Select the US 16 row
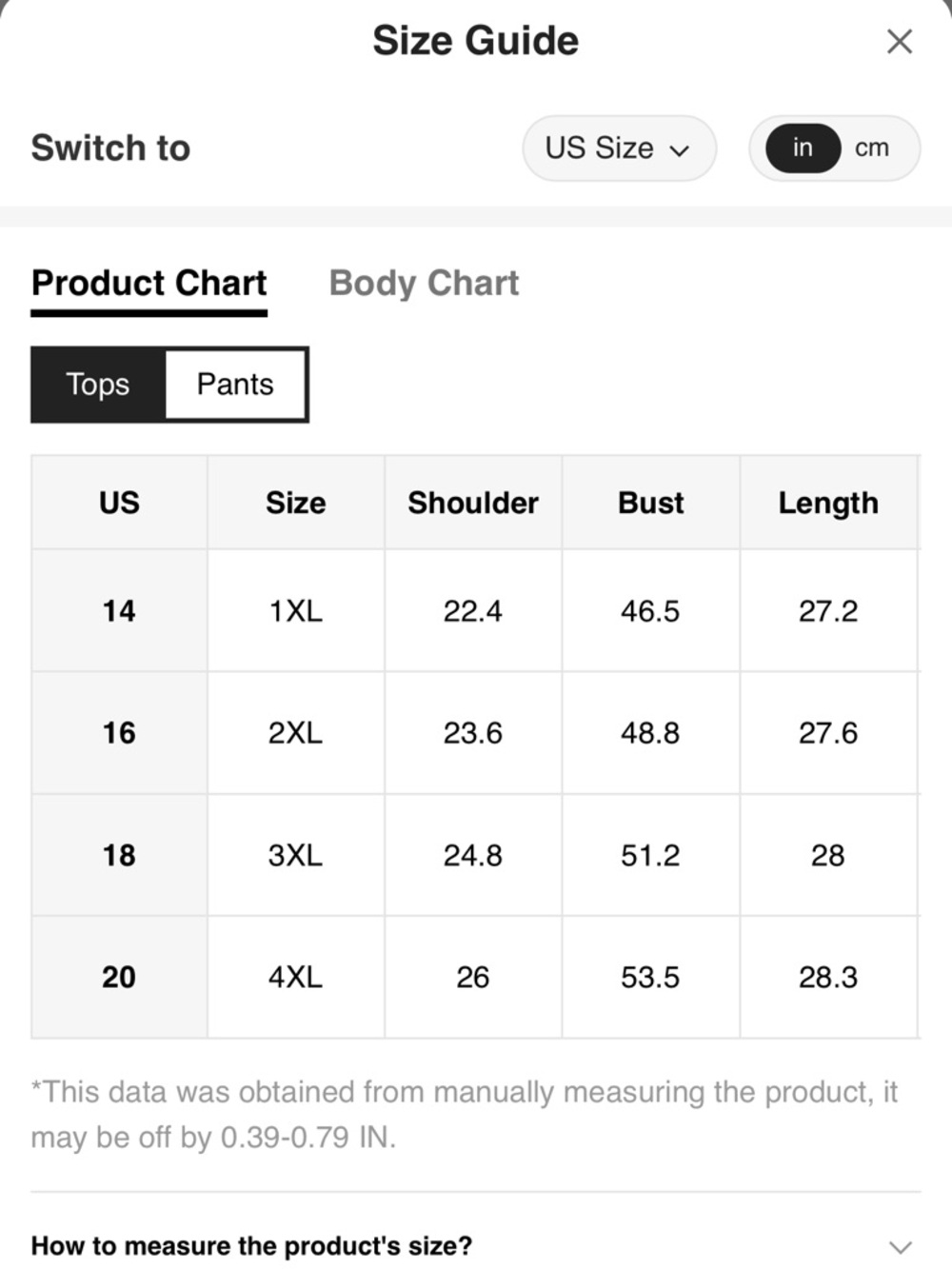 pyautogui.click(x=119, y=733)
